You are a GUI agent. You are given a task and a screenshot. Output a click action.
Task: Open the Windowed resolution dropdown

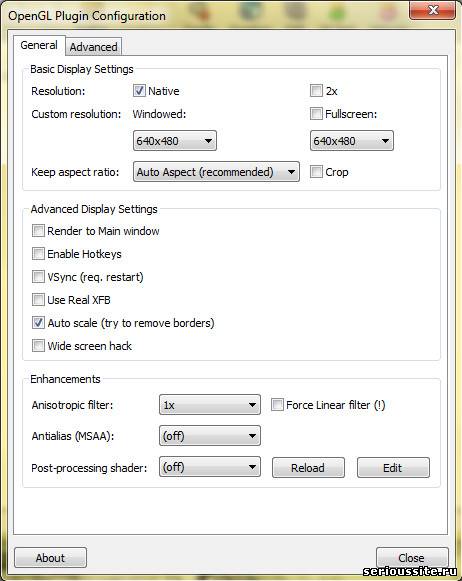(x=175, y=140)
